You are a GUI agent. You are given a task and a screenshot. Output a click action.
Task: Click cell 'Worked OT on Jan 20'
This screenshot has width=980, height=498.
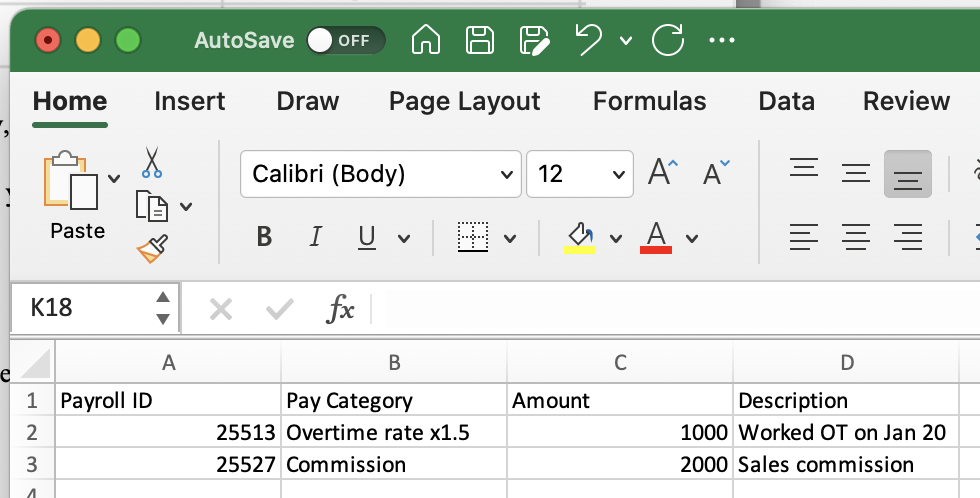click(846, 432)
